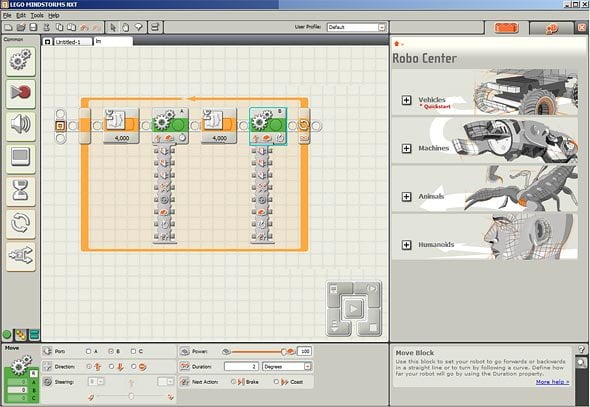Click the Create My Block icon
The width and height of the screenshot is (590, 407).
[x=155, y=27]
